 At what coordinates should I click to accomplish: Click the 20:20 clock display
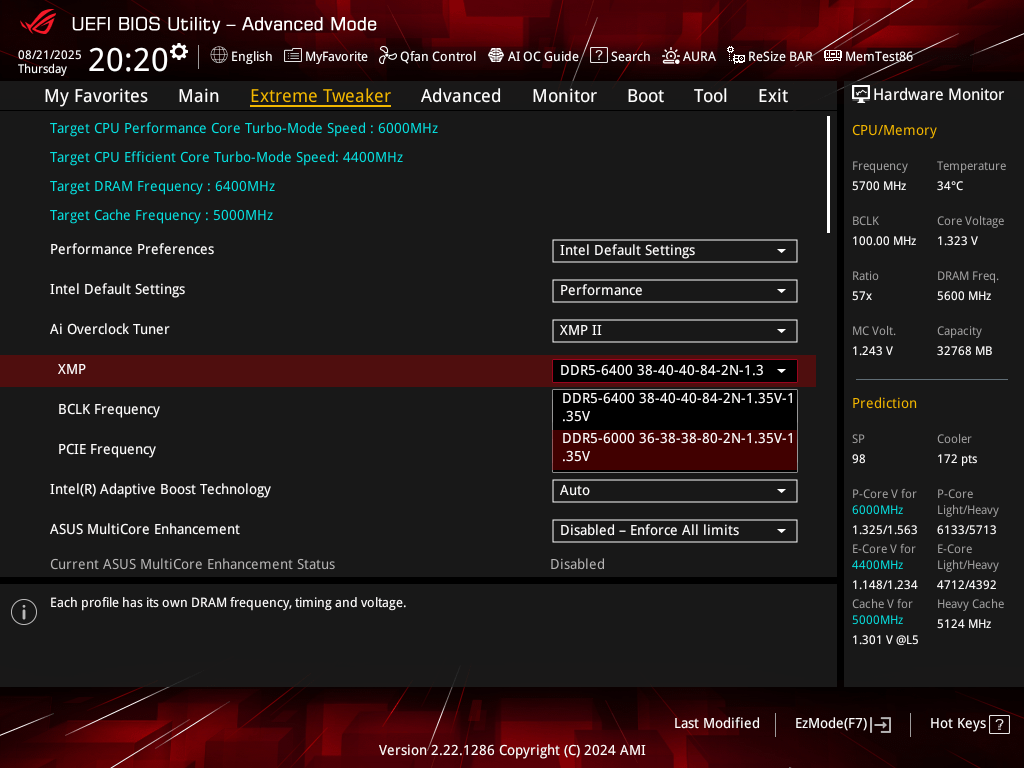(x=128, y=60)
